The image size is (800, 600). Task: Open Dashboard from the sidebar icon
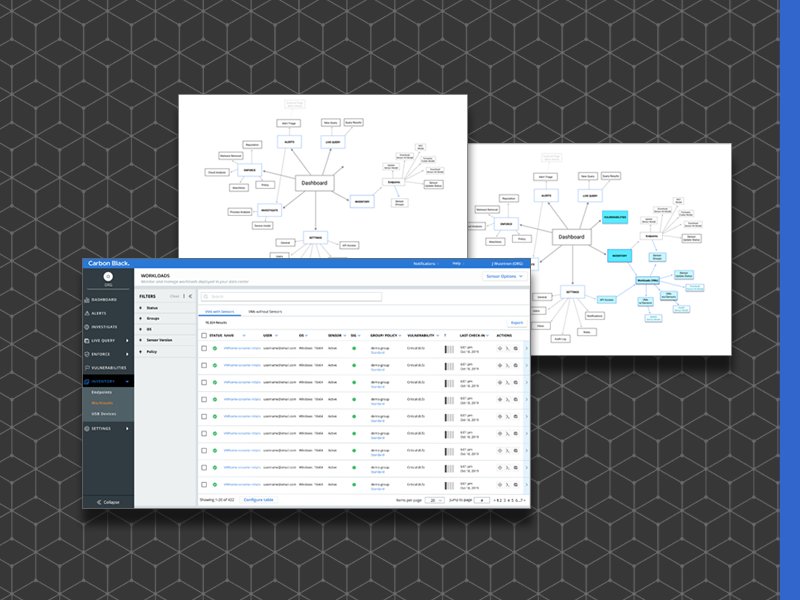(87, 299)
